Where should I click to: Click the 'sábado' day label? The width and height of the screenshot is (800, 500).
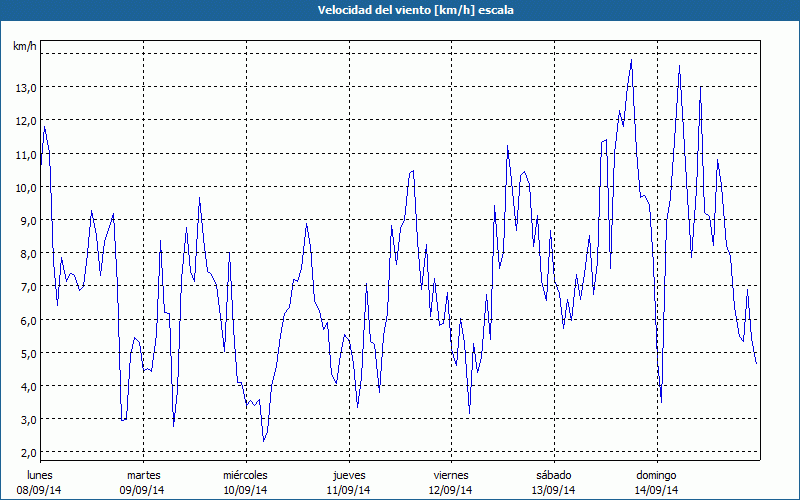[x=553, y=475]
